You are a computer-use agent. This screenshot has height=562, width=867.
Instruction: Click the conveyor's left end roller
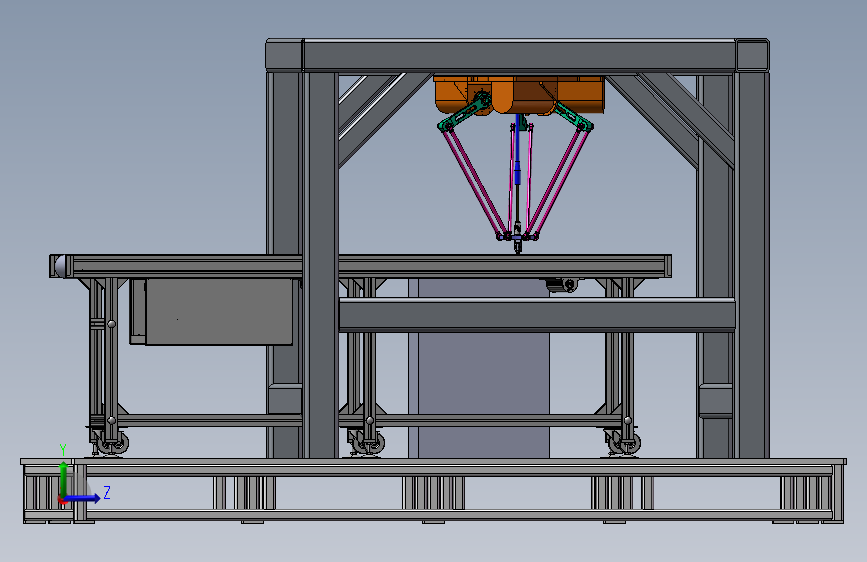(59, 266)
